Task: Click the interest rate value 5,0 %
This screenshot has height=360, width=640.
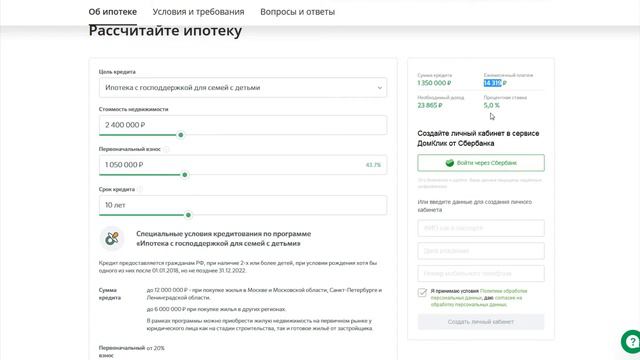Action: pyautogui.click(x=491, y=105)
